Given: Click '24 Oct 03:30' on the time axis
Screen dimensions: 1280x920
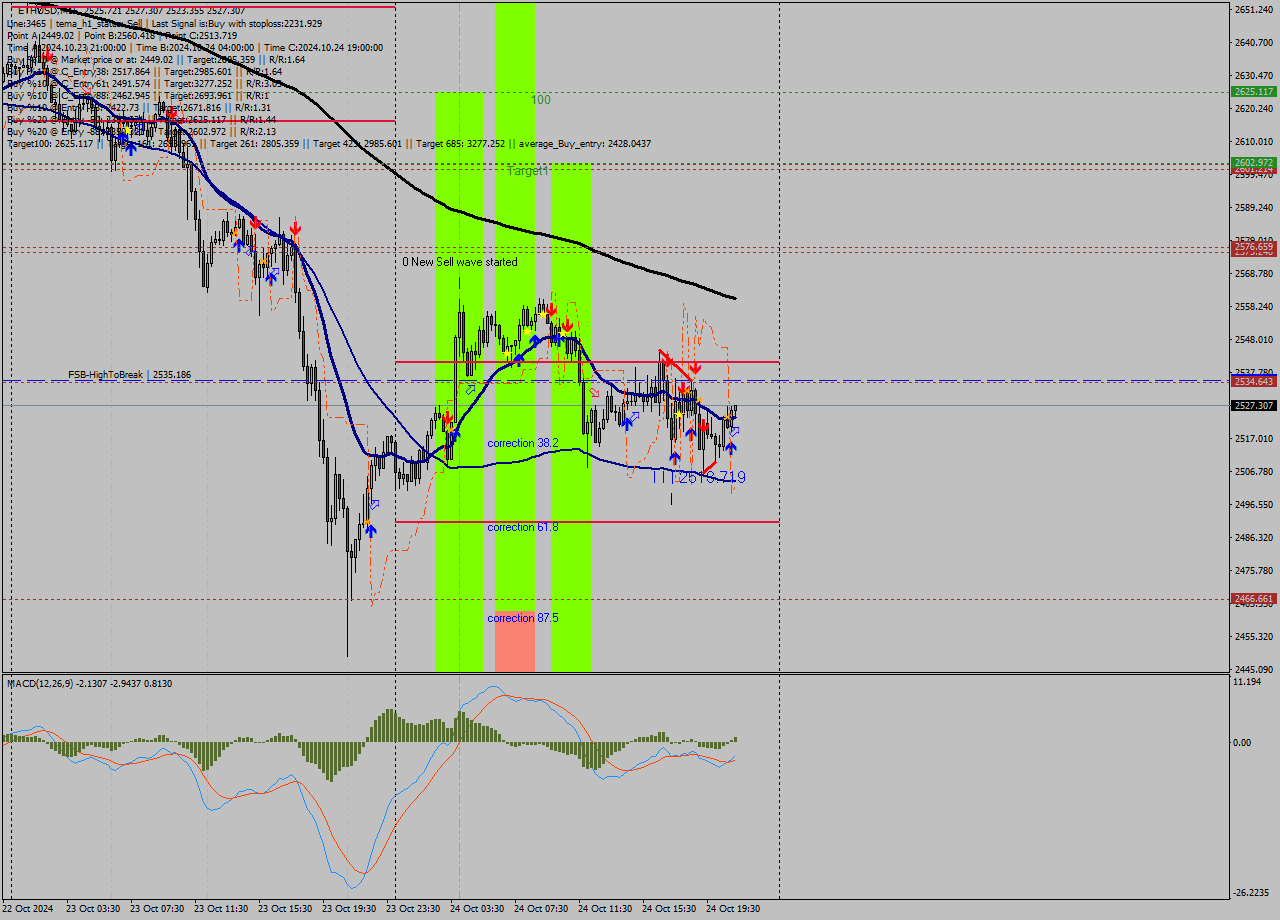Looking at the screenshot, I should pos(476,909).
